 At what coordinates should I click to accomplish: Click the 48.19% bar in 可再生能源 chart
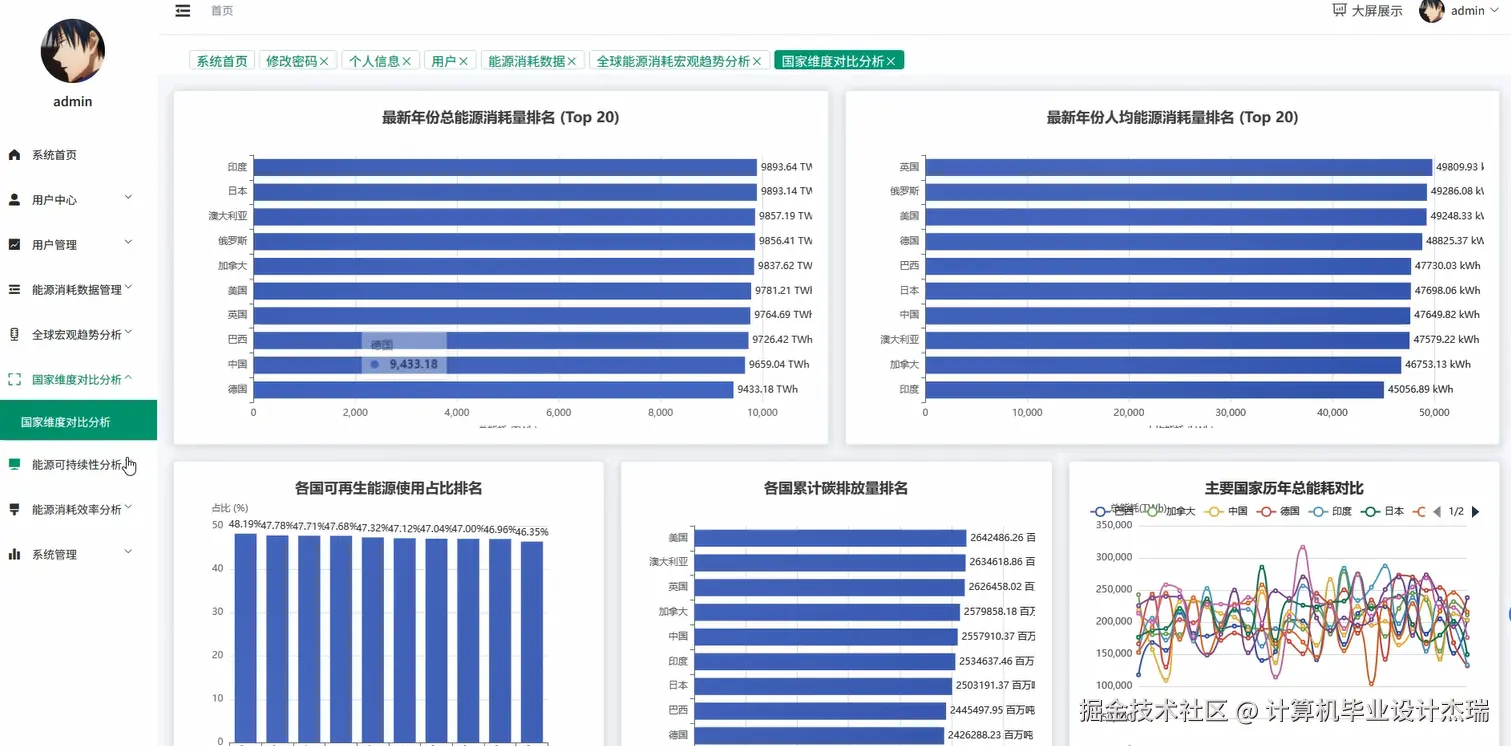click(246, 637)
